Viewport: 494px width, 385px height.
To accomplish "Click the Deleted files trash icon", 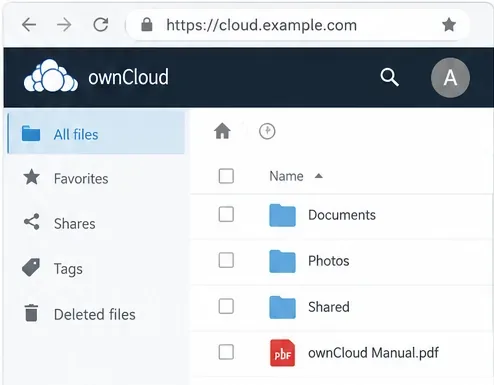I will (x=31, y=313).
